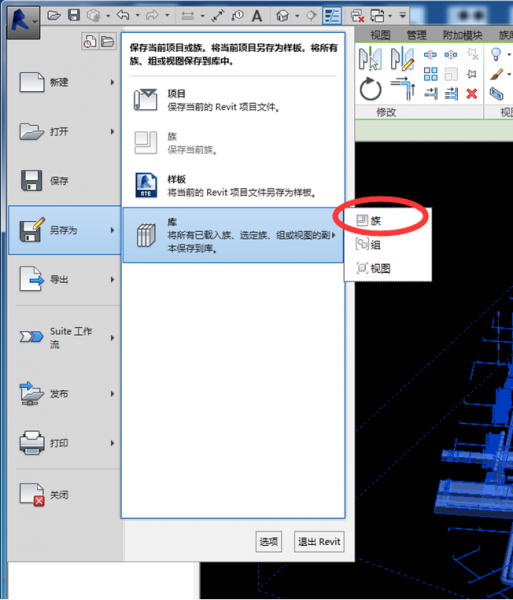Choose 视图 (View) in library submenu
This screenshot has width=513, height=600.
click(388, 268)
